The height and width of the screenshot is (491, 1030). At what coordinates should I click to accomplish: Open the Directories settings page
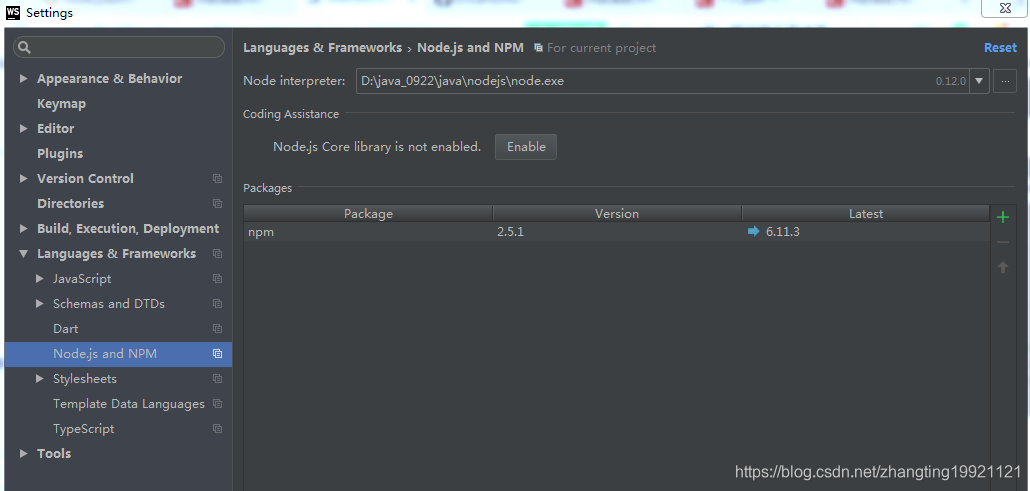[x=70, y=204]
